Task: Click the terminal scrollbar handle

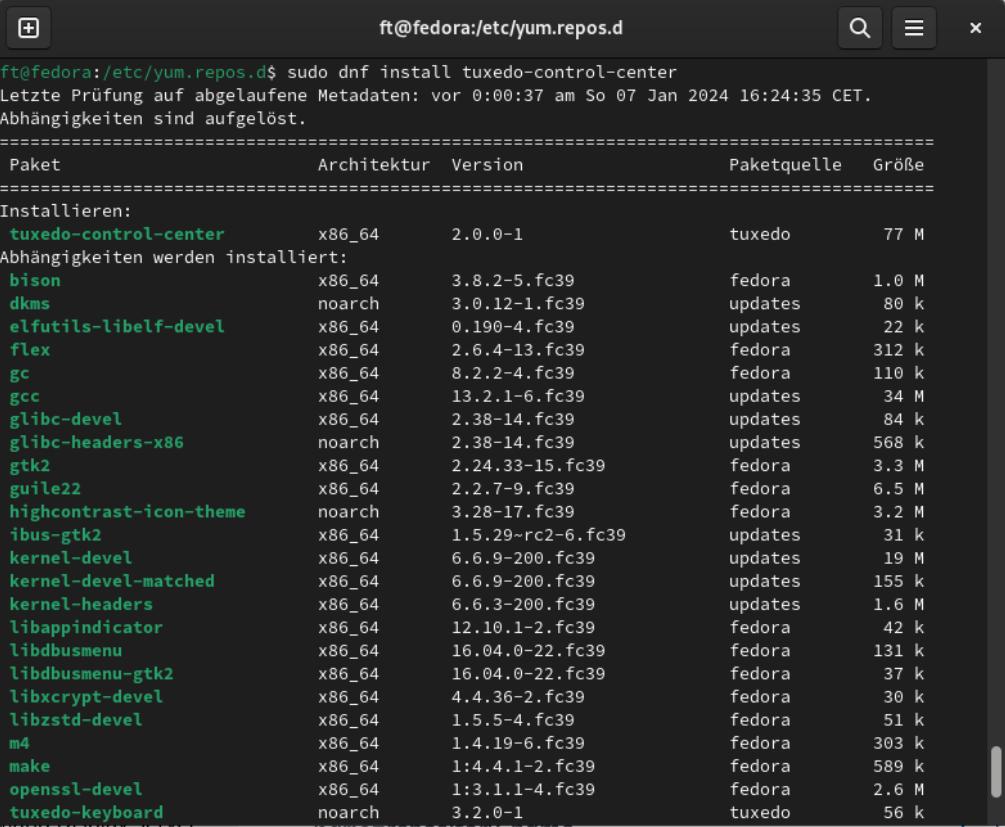Action: coord(995,772)
